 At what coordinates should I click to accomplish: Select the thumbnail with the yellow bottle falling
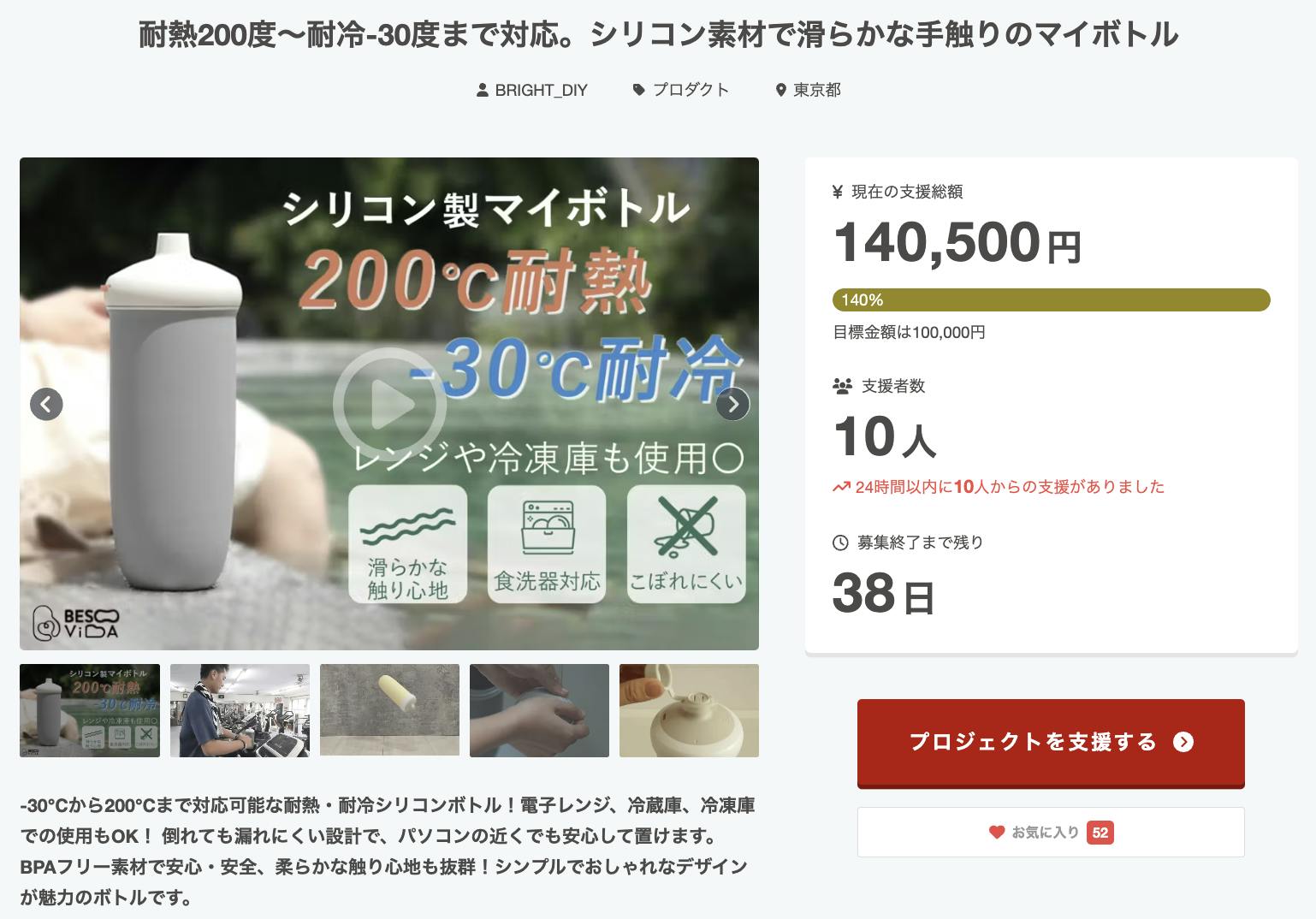[x=389, y=710]
